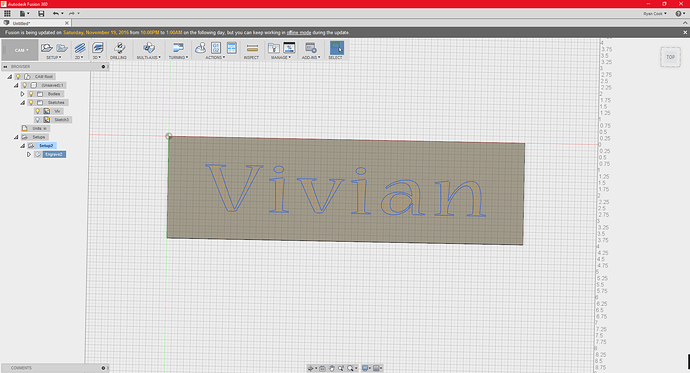Click the Save icon in title toolbar
The width and height of the screenshot is (690, 373).
[x=41, y=14]
